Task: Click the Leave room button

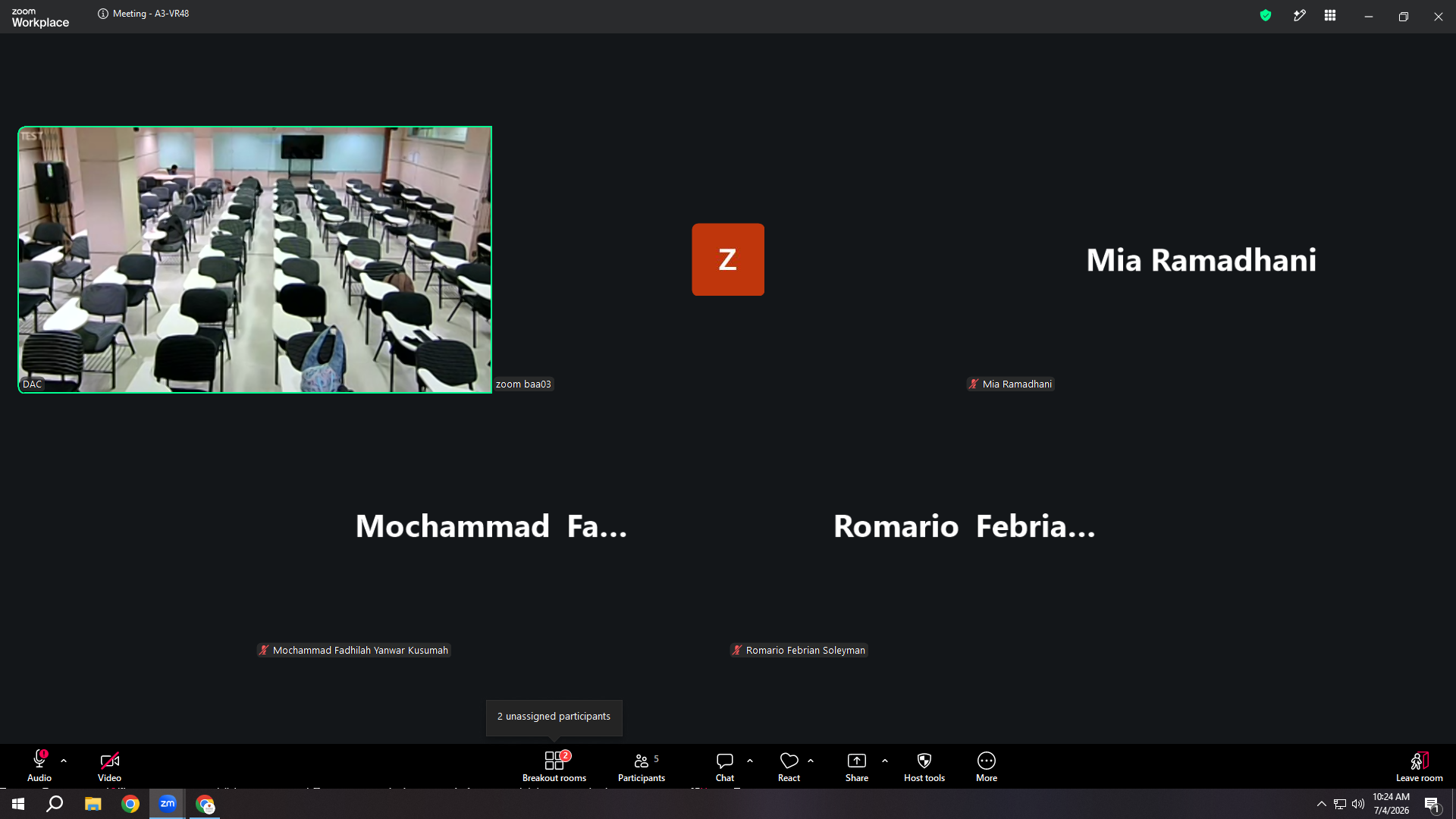Action: click(x=1419, y=766)
